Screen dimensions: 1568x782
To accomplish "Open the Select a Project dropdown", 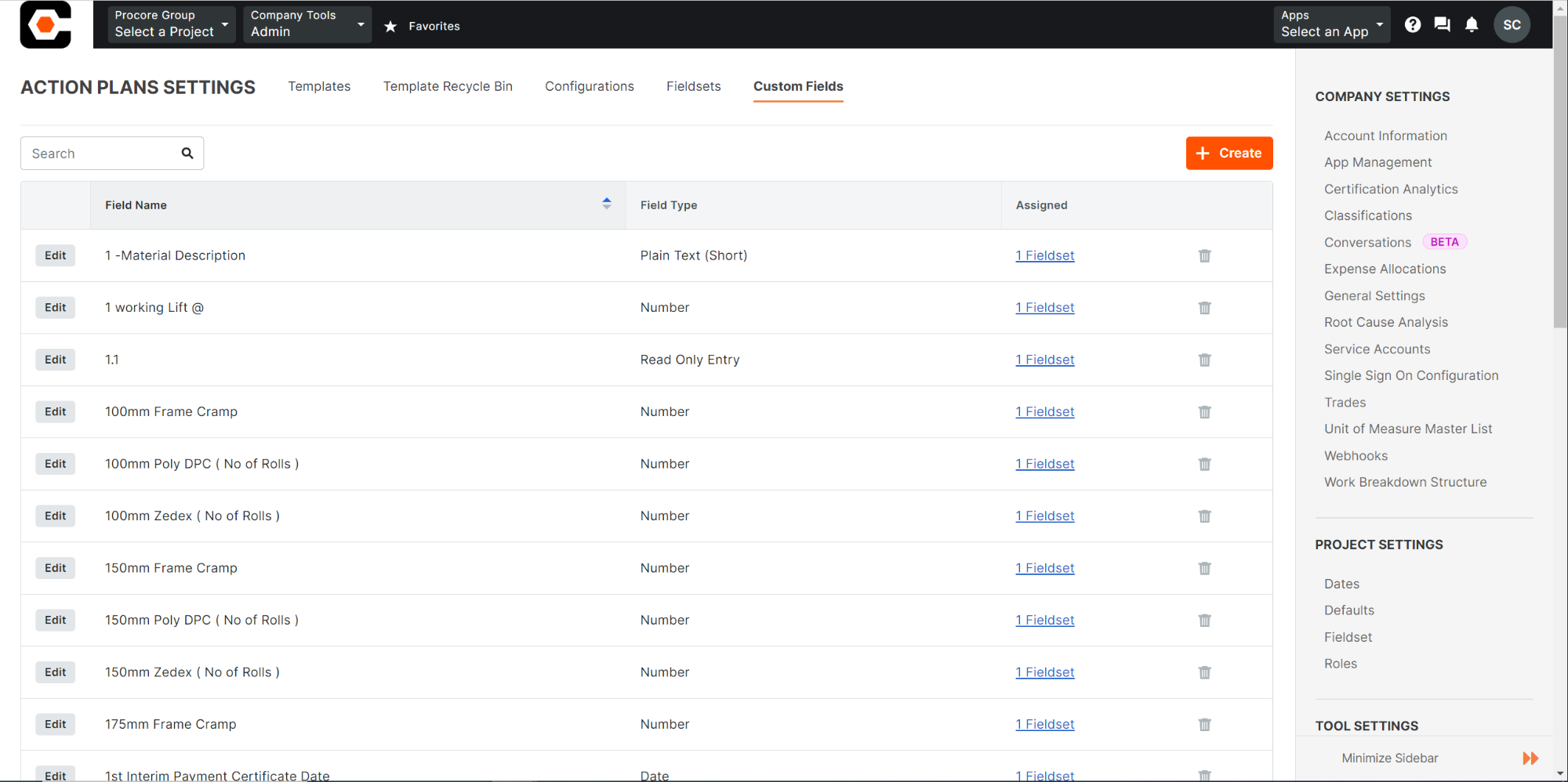I will [172, 24].
